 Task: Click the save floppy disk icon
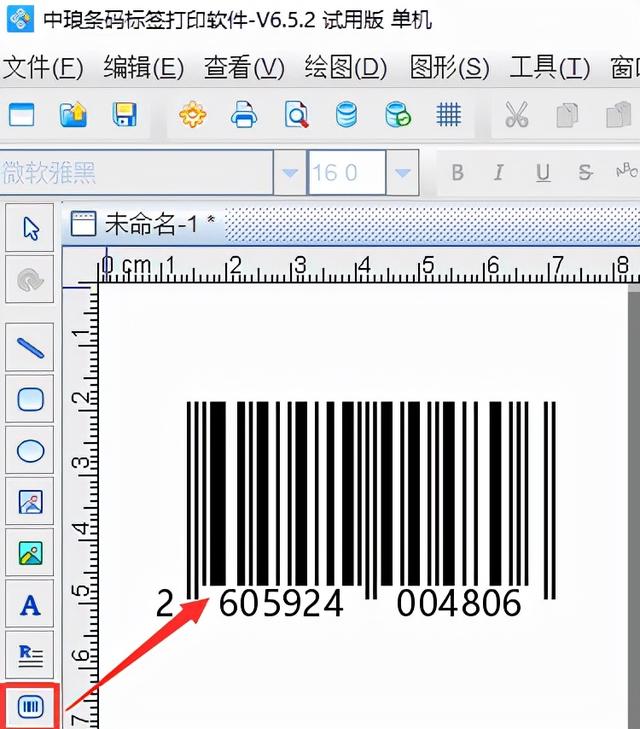125,115
